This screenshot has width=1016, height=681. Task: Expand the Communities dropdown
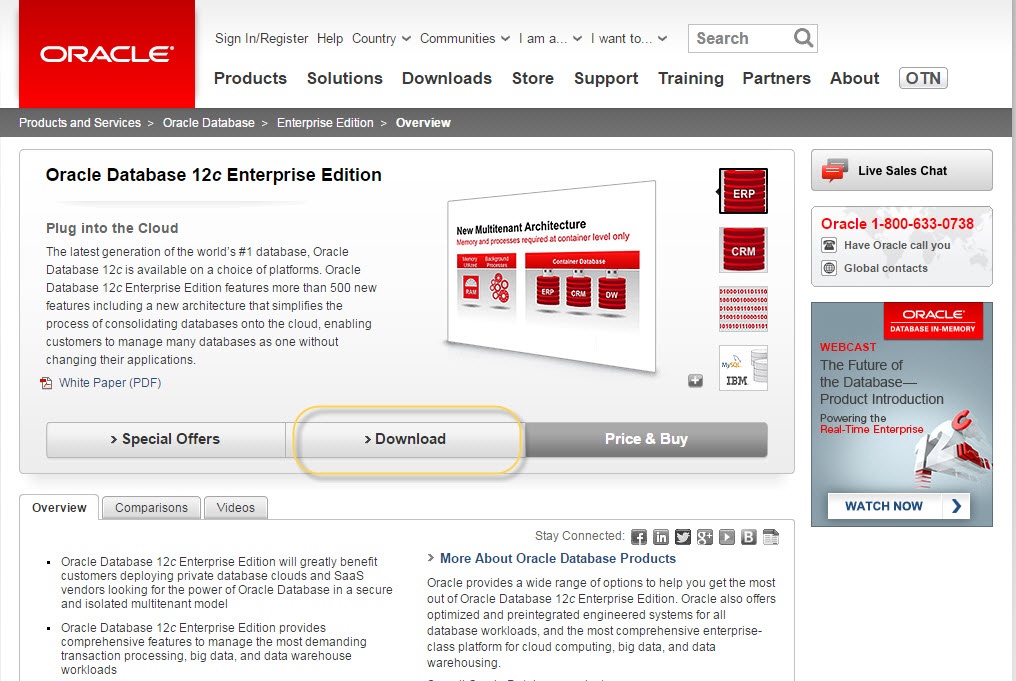(465, 39)
